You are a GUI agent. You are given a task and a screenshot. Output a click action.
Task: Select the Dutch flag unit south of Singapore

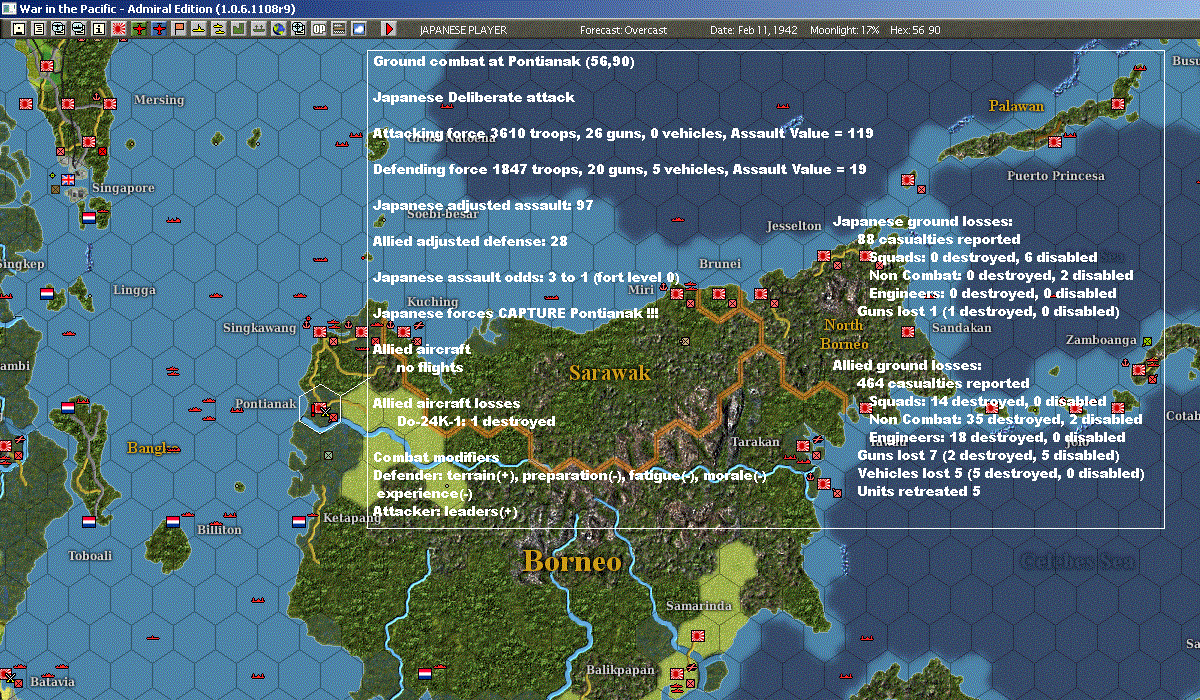coord(88,217)
